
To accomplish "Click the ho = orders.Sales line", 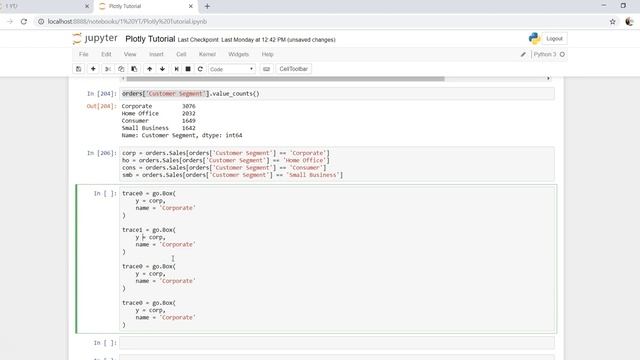I will 226,160.
